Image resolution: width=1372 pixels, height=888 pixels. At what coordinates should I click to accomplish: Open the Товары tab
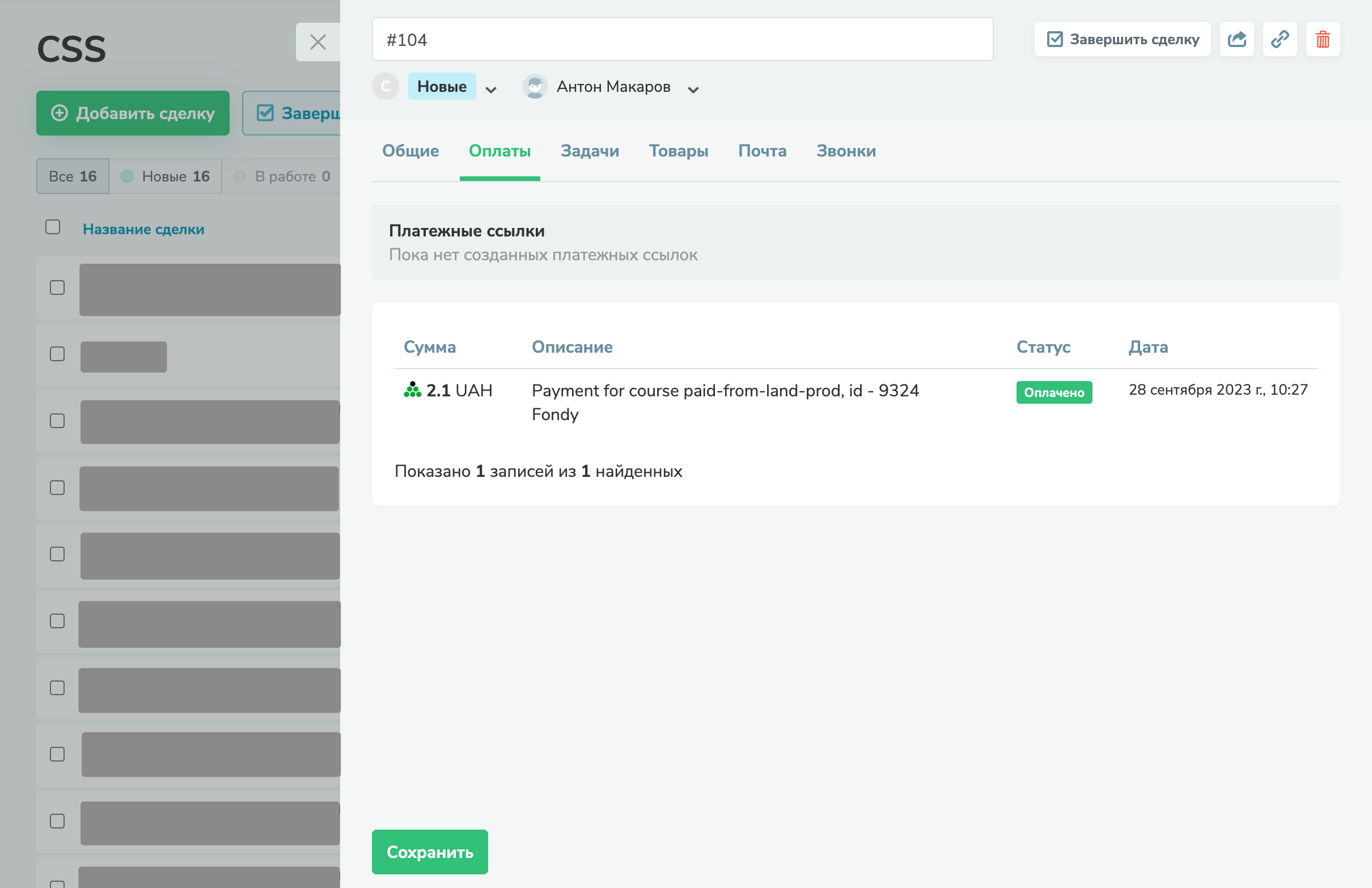point(678,151)
